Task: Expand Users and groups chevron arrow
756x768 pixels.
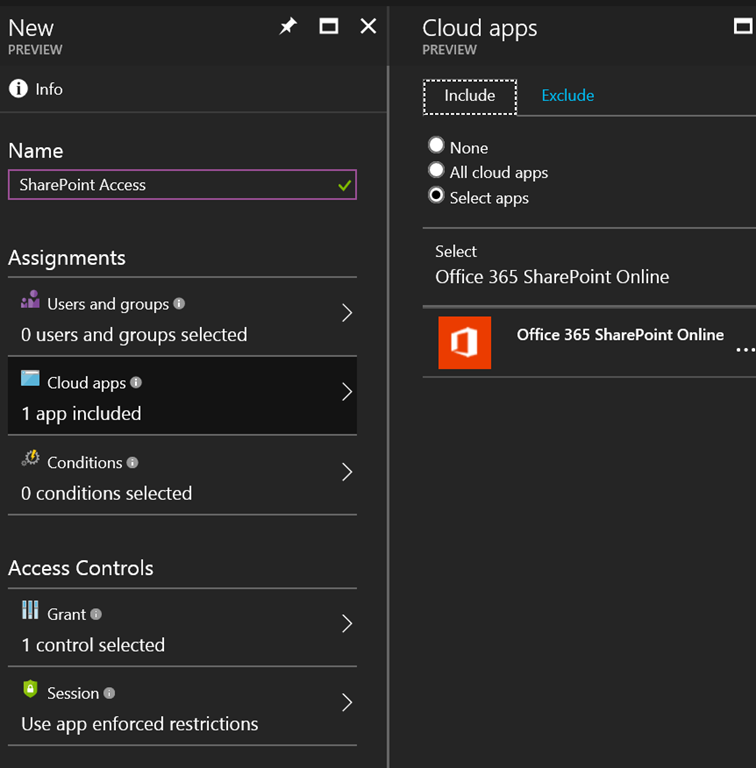Action: click(346, 313)
